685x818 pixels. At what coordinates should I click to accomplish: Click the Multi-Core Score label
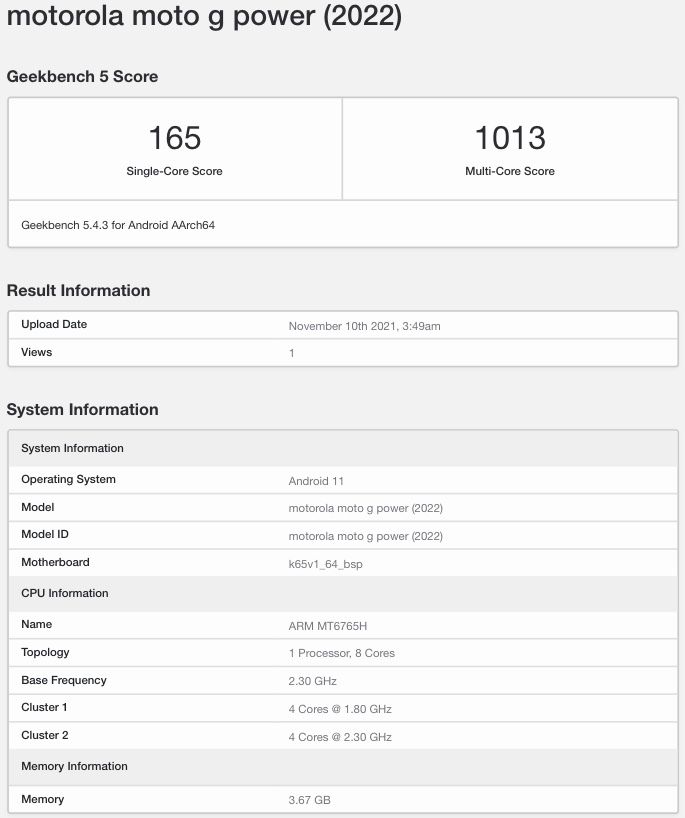510,171
